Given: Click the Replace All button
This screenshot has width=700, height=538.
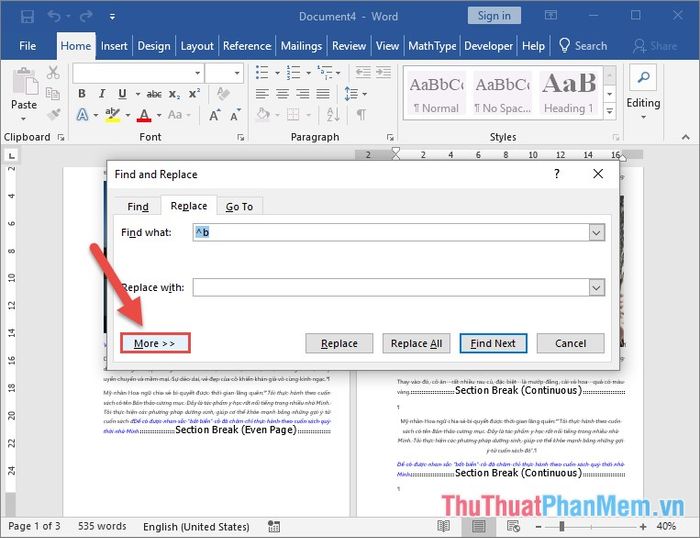Looking at the screenshot, I should click(x=417, y=343).
